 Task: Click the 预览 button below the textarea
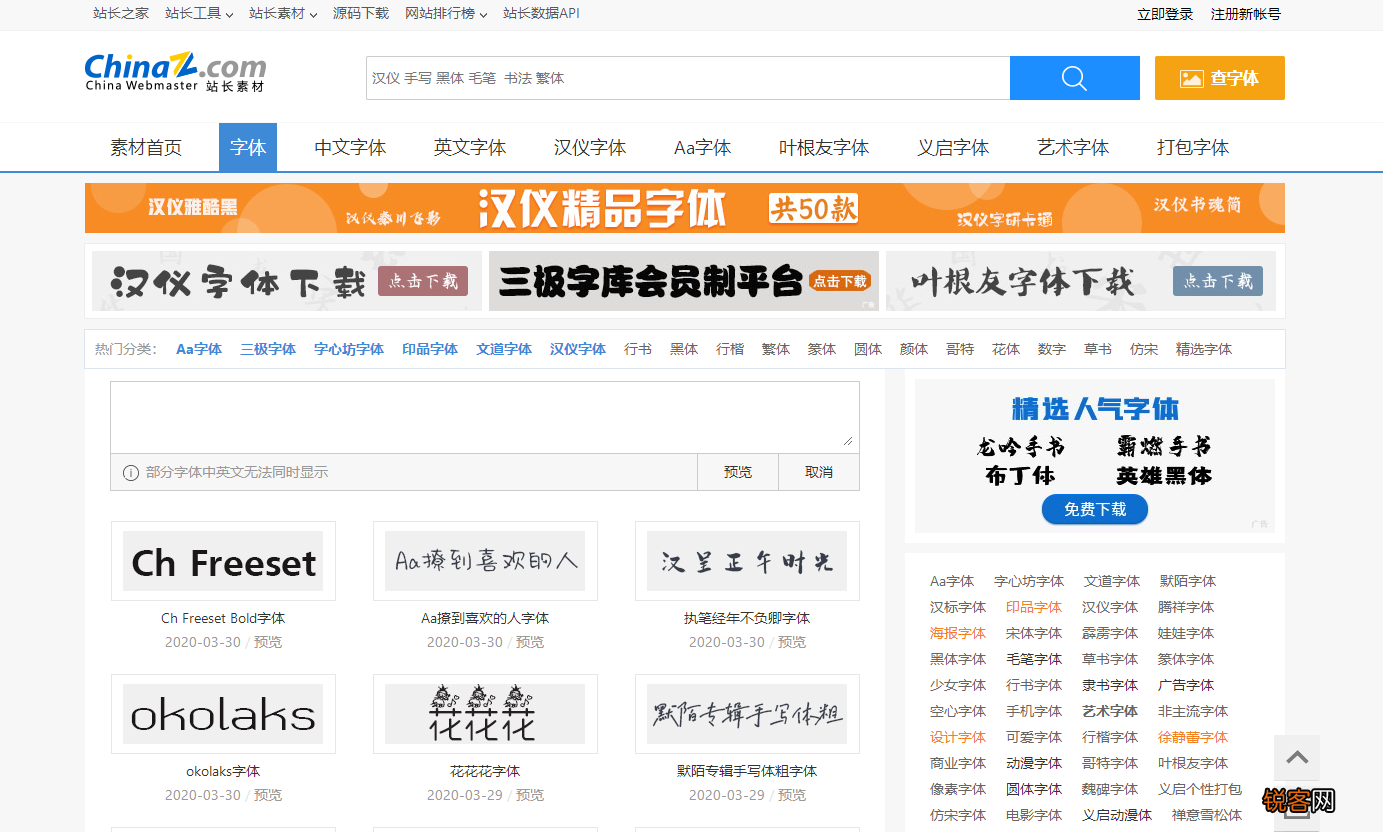click(738, 472)
